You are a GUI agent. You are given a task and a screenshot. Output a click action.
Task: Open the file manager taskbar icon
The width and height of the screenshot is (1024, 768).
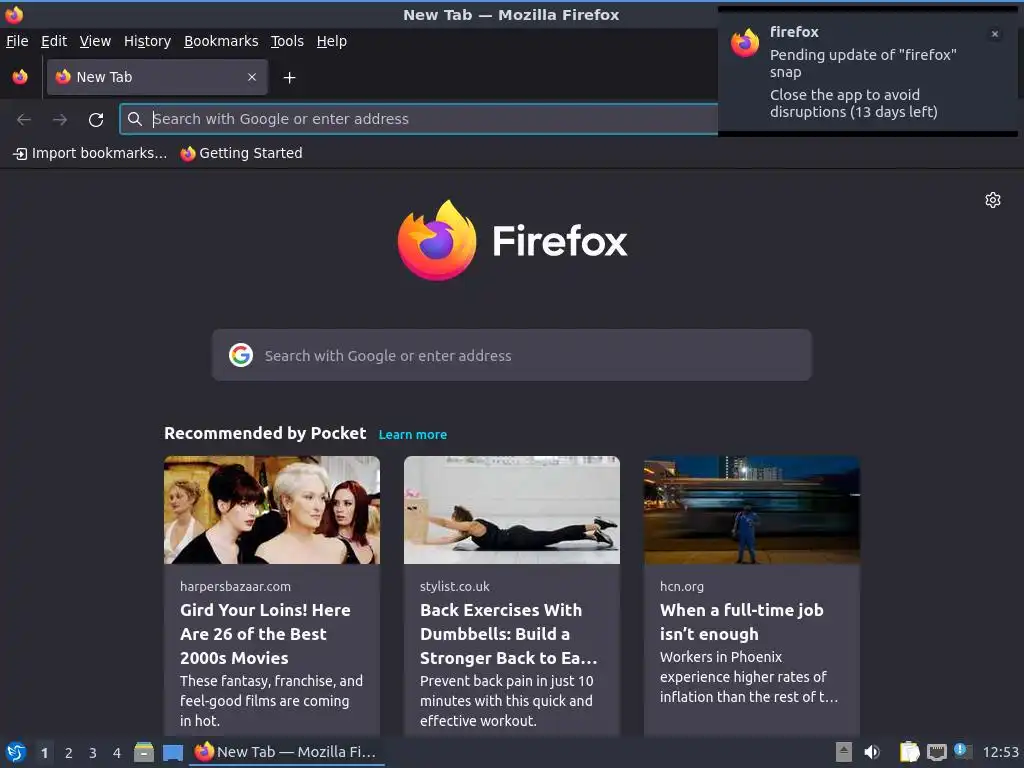(x=144, y=752)
